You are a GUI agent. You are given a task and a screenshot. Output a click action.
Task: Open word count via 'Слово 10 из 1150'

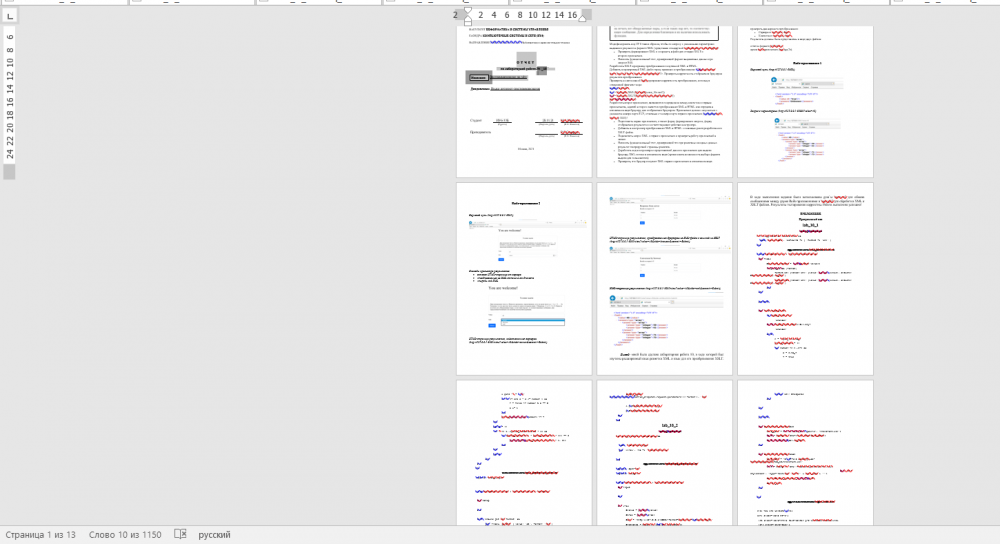pyautogui.click(x=125, y=534)
